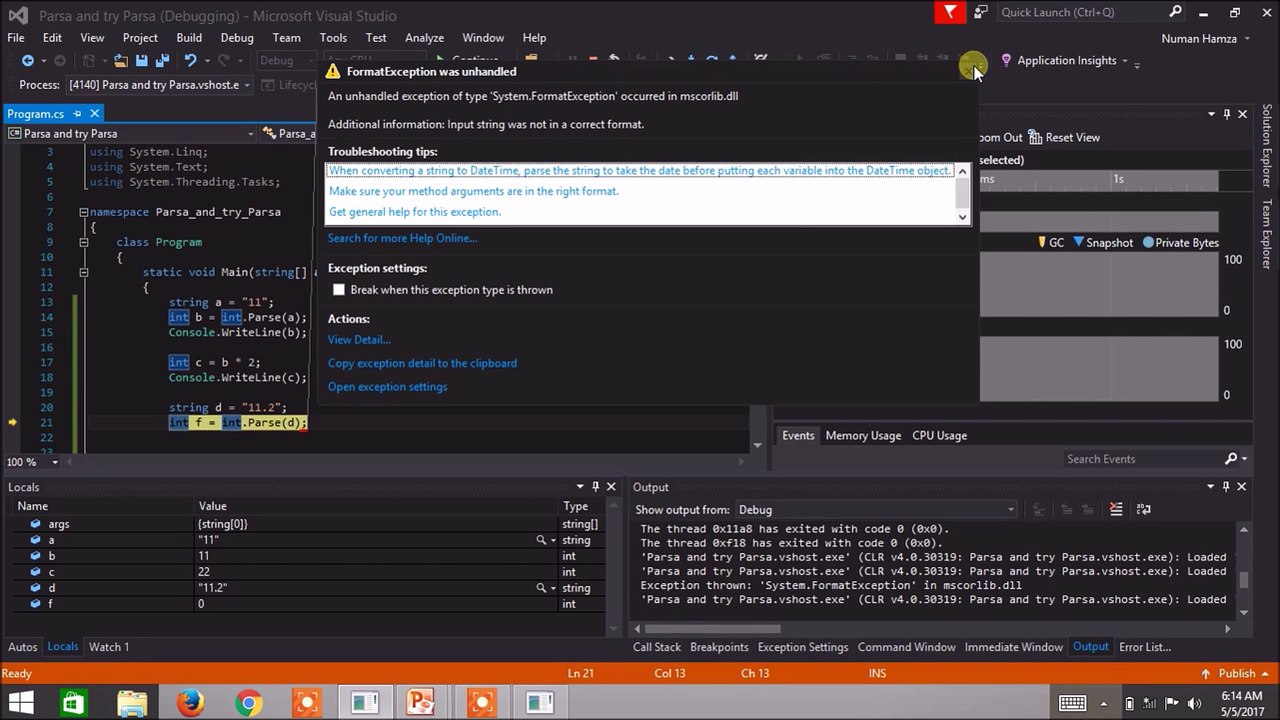Switch to the Autos tab
The width and height of the screenshot is (1280, 720).
point(22,647)
